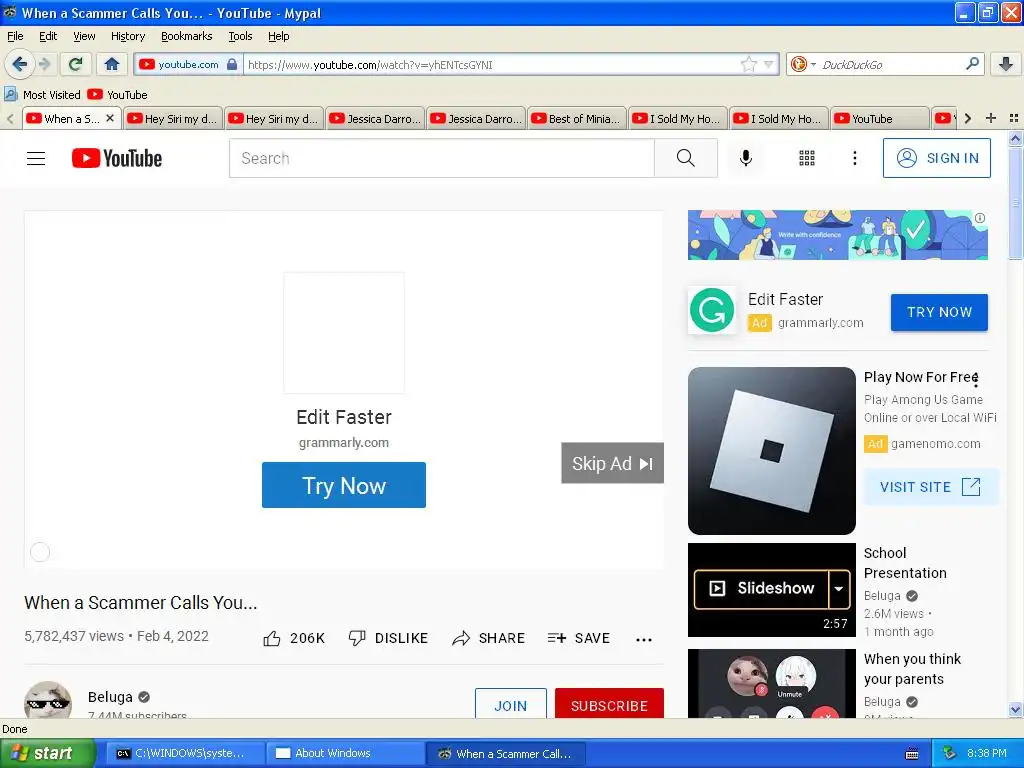The width and height of the screenshot is (1024, 768).
Task: Start voice search with the microphone icon
Action: pyautogui.click(x=746, y=158)
